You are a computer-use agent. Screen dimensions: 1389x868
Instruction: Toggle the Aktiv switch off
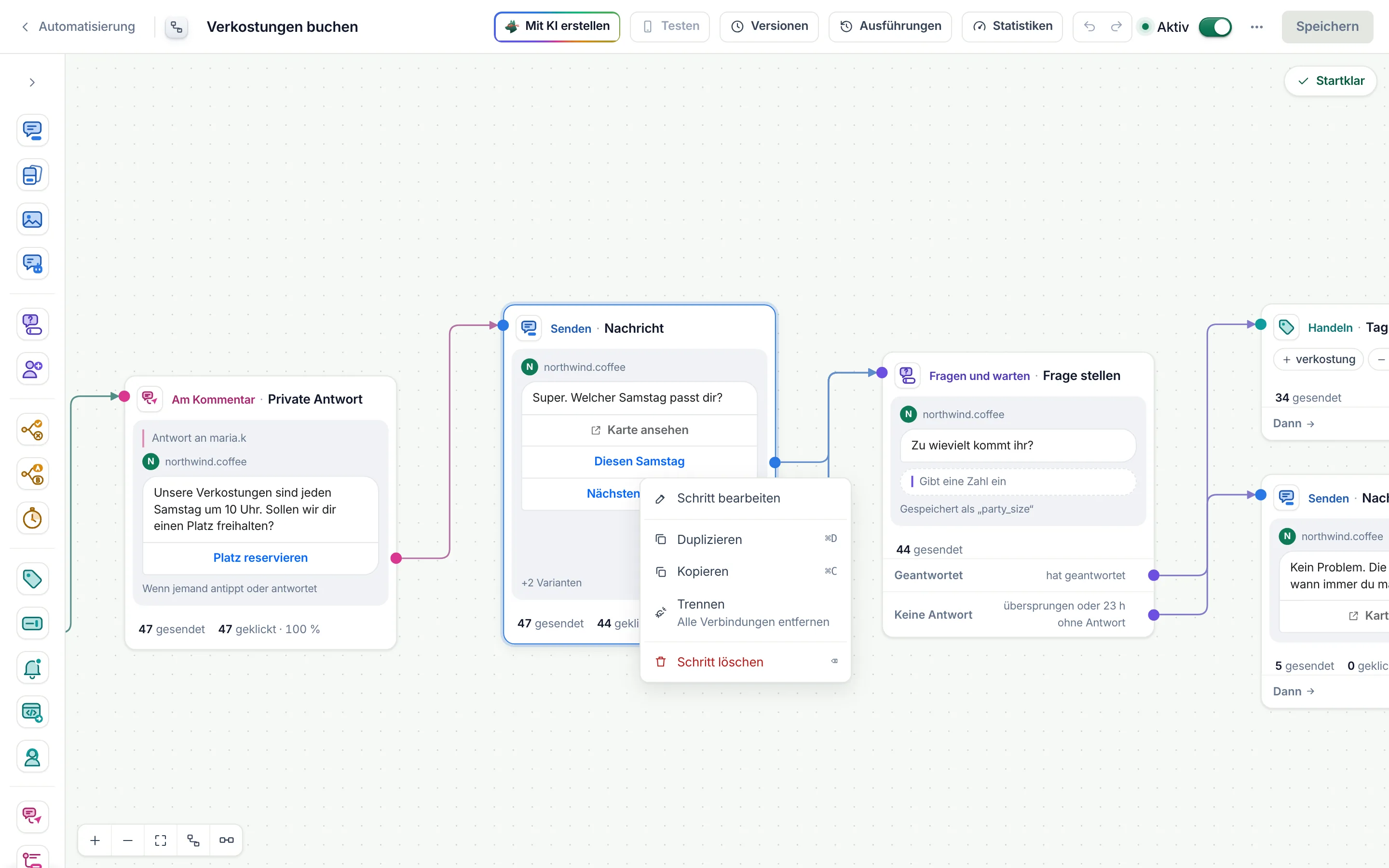point(1215,27)
